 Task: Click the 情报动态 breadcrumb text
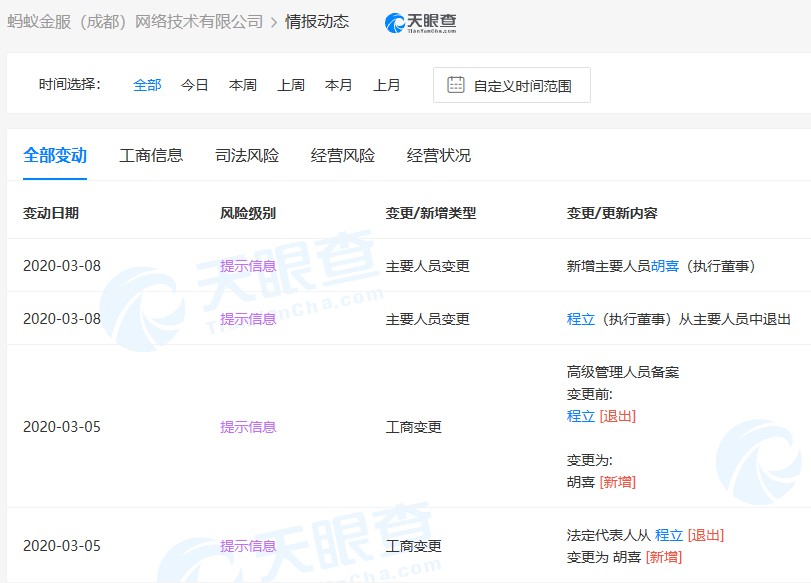tap(317, 22)
